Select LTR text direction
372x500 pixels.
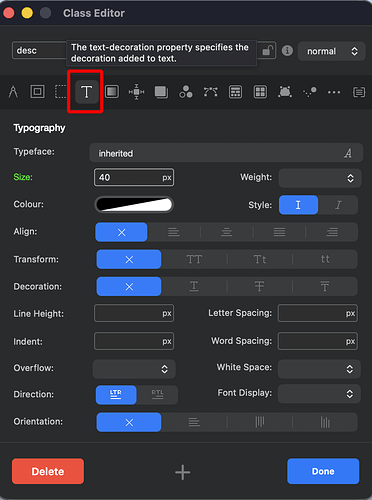[116, 395]
